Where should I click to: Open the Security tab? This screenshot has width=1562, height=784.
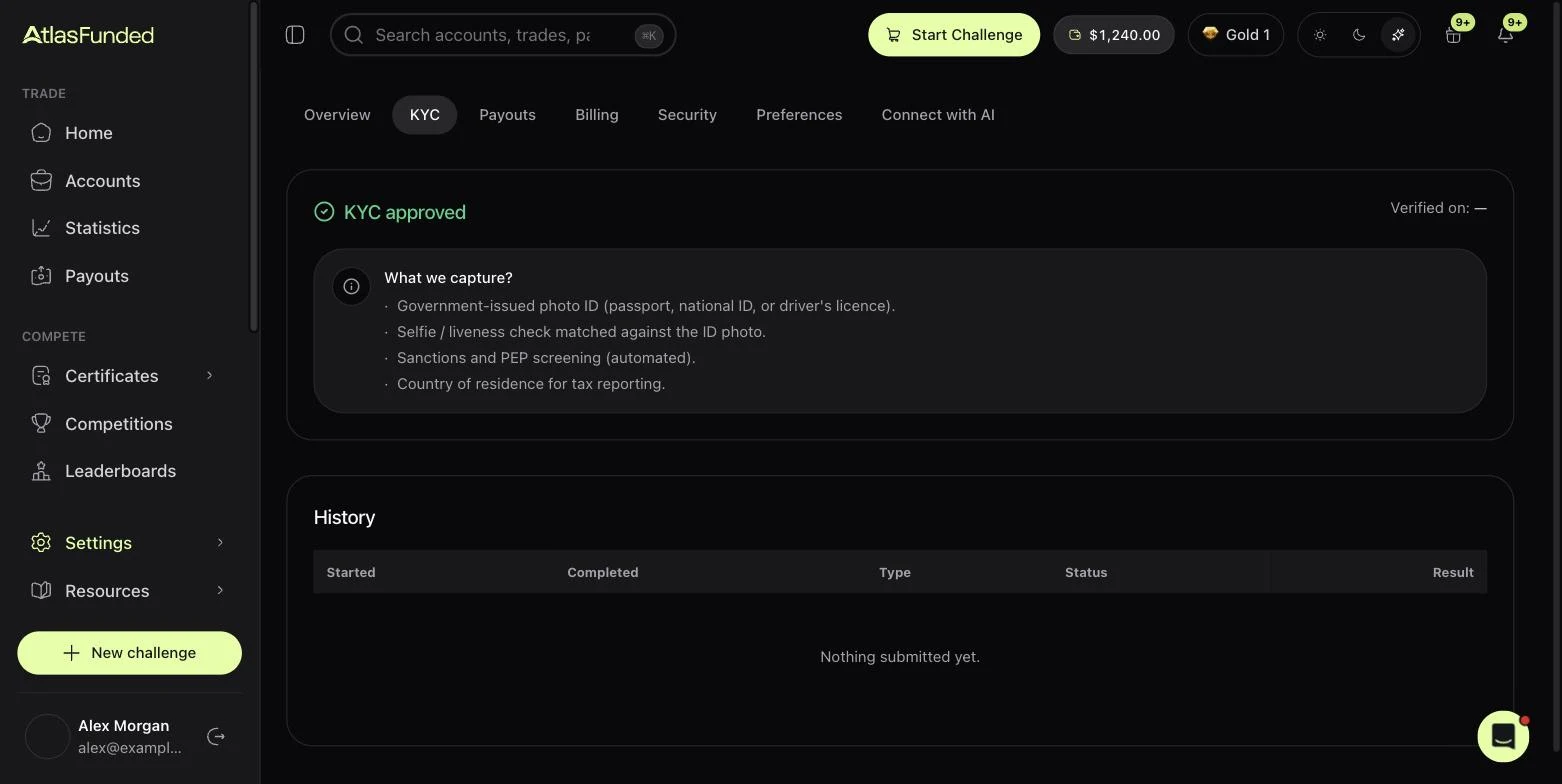(687, 115)
